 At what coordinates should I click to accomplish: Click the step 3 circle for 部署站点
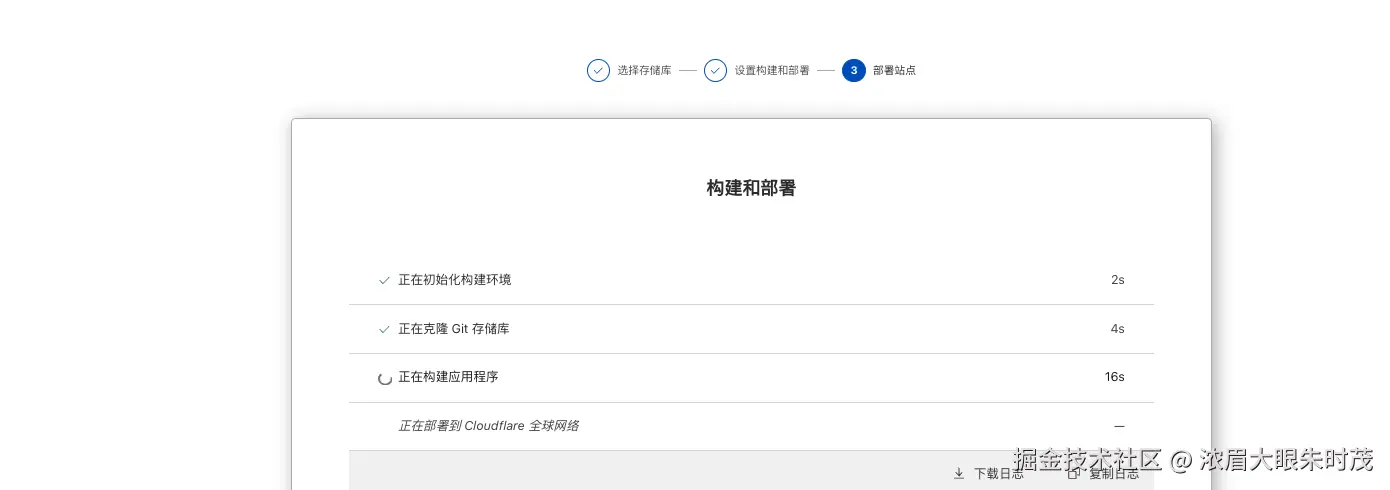(x=854, y=70)
